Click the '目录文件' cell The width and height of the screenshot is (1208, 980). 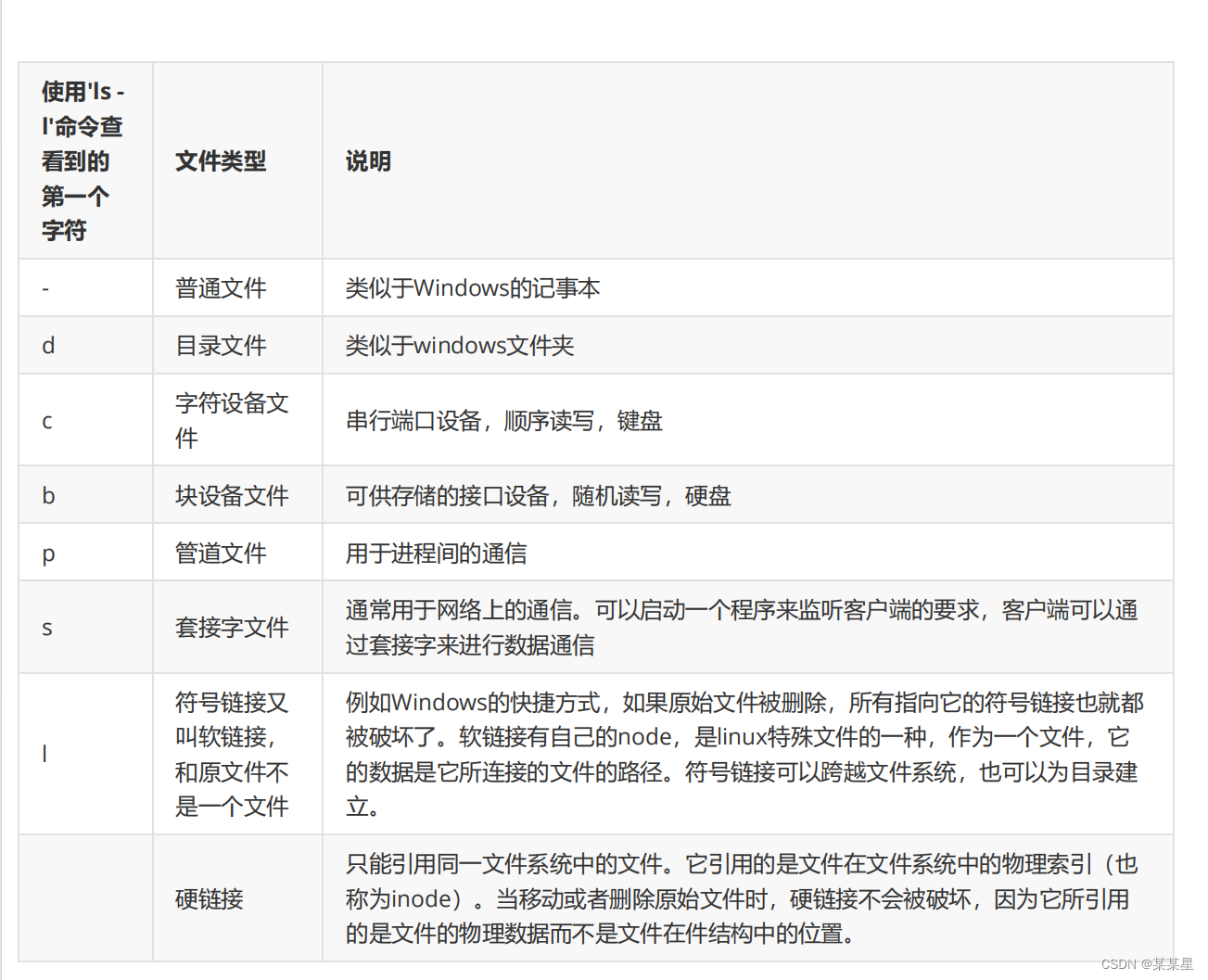tap(237, 346)
